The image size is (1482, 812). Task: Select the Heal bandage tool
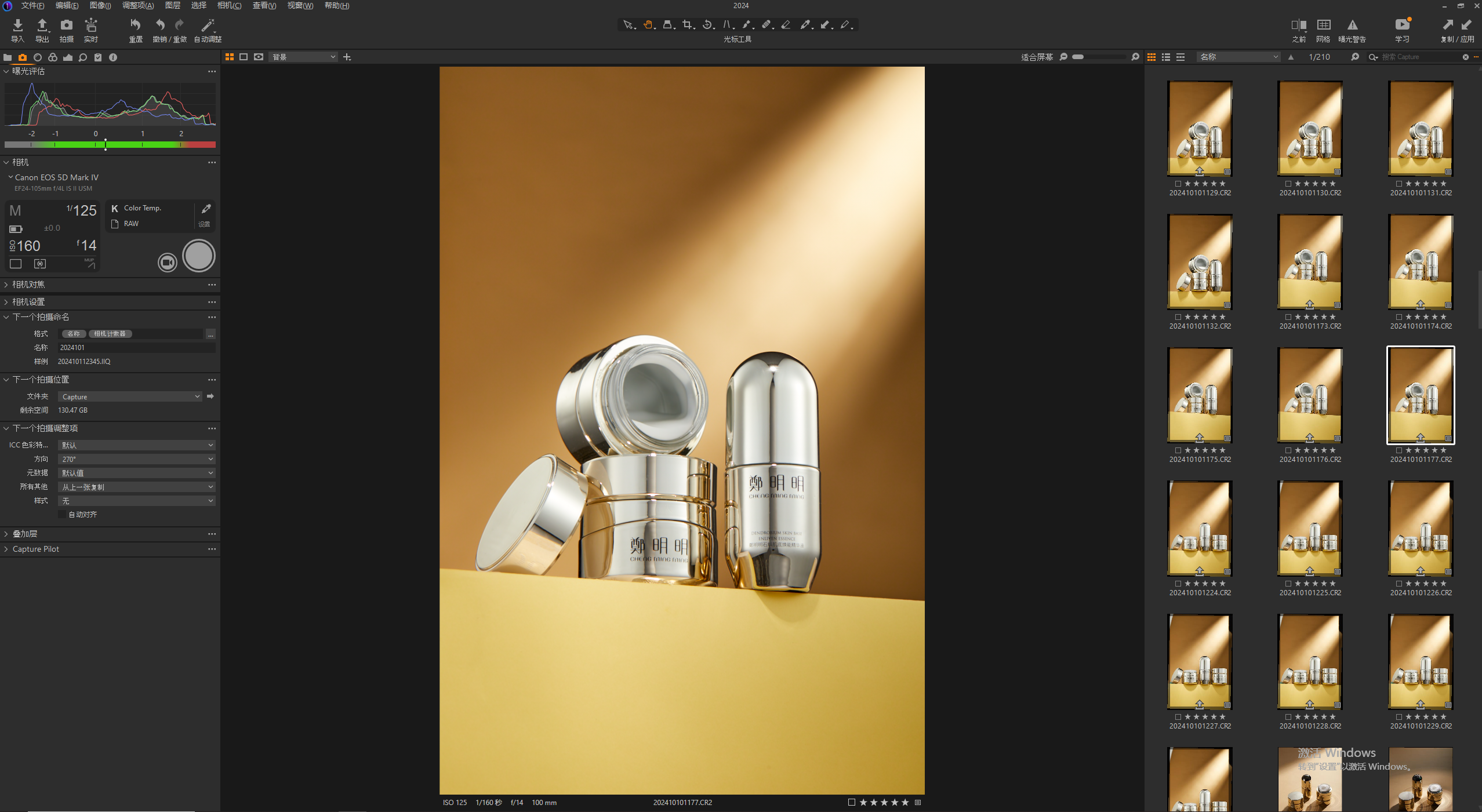pos(767,25)
